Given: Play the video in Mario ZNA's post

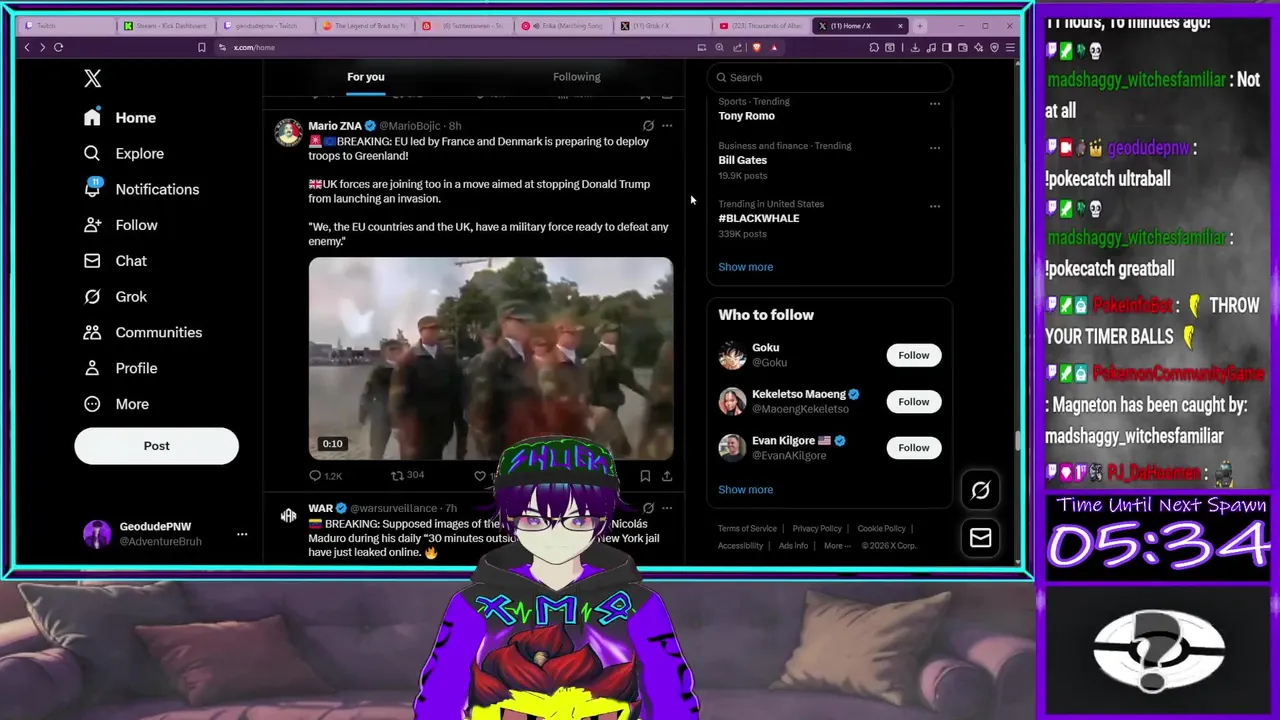Looking at the screenshot, I should pos(490,358).
